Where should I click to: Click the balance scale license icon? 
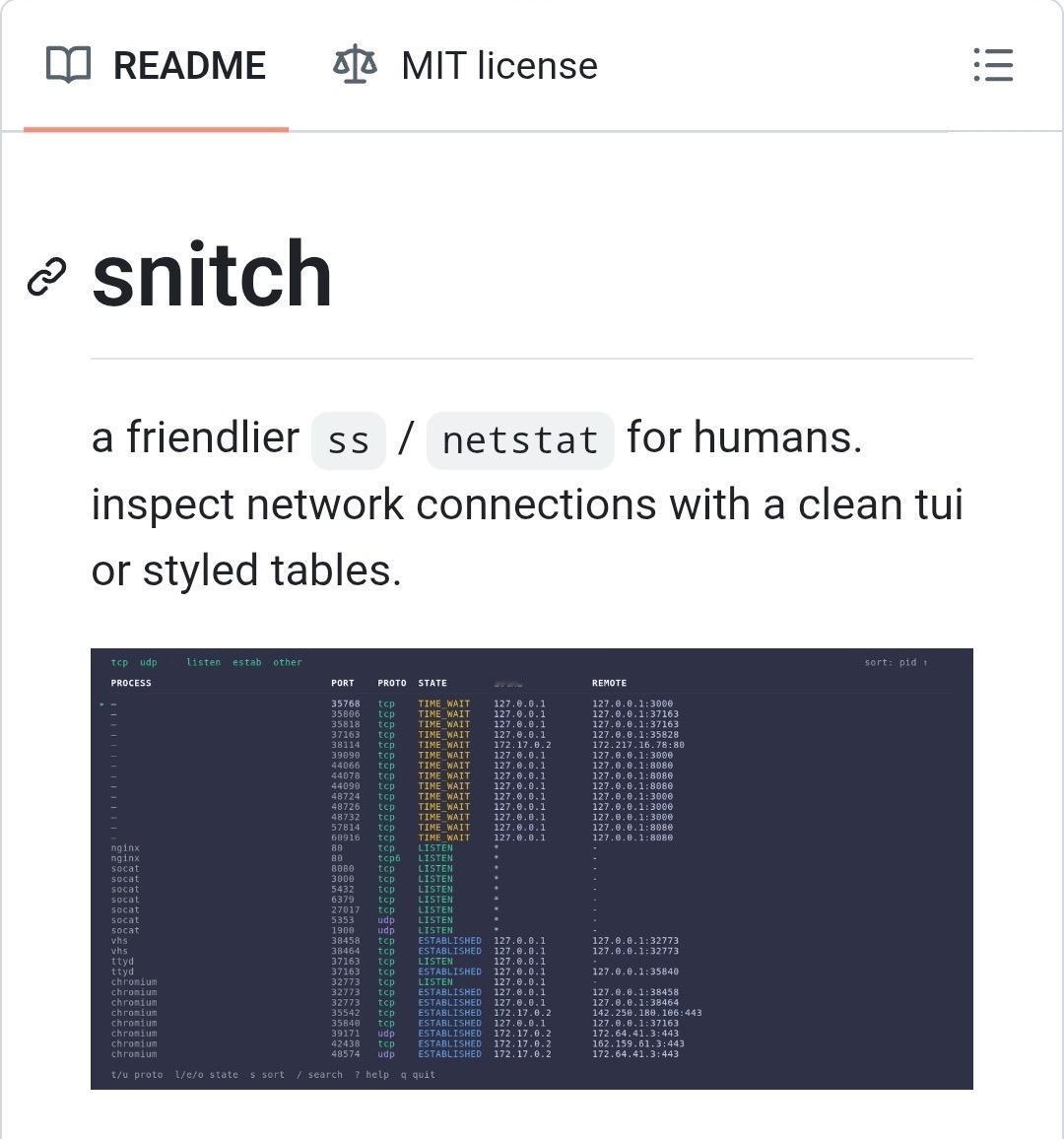coord(355,64)
